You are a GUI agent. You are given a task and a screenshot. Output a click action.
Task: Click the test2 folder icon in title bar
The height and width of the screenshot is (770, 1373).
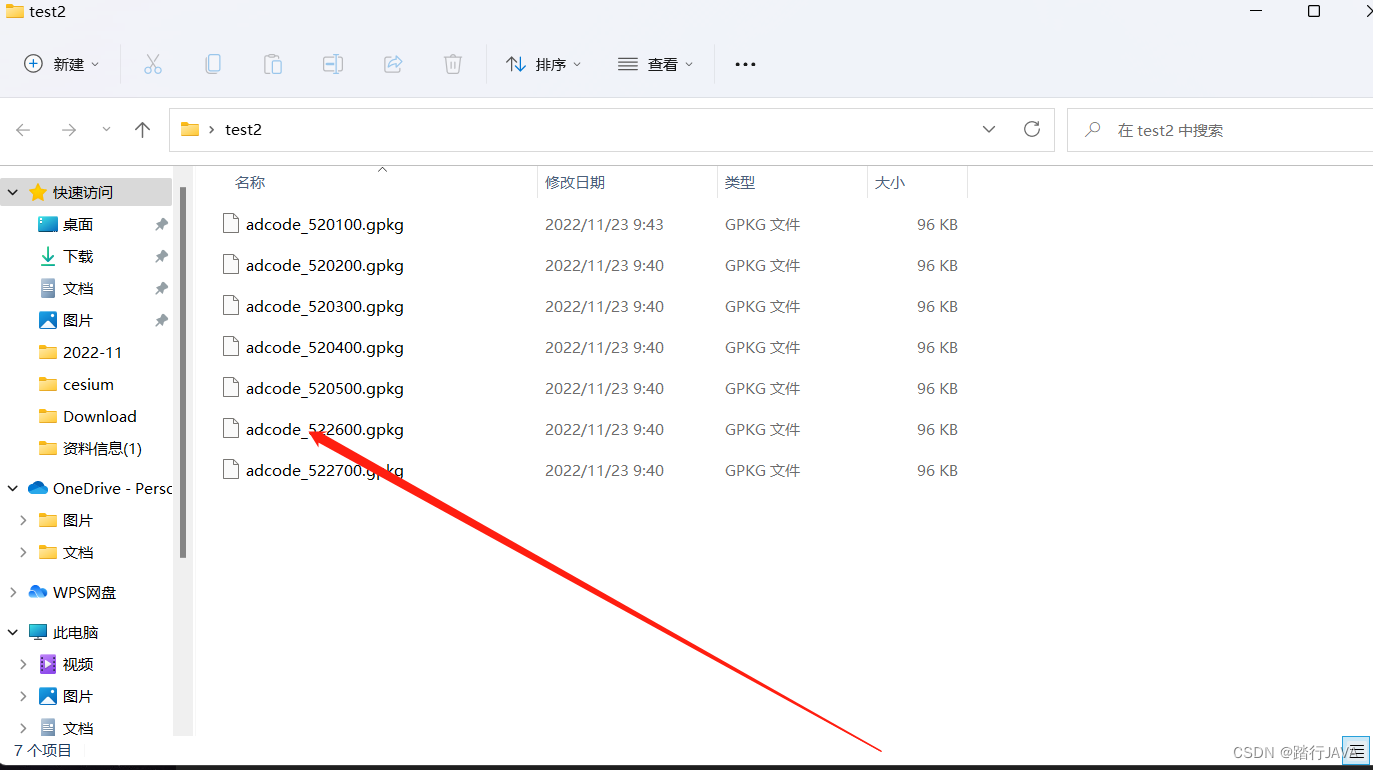point(14,11)
